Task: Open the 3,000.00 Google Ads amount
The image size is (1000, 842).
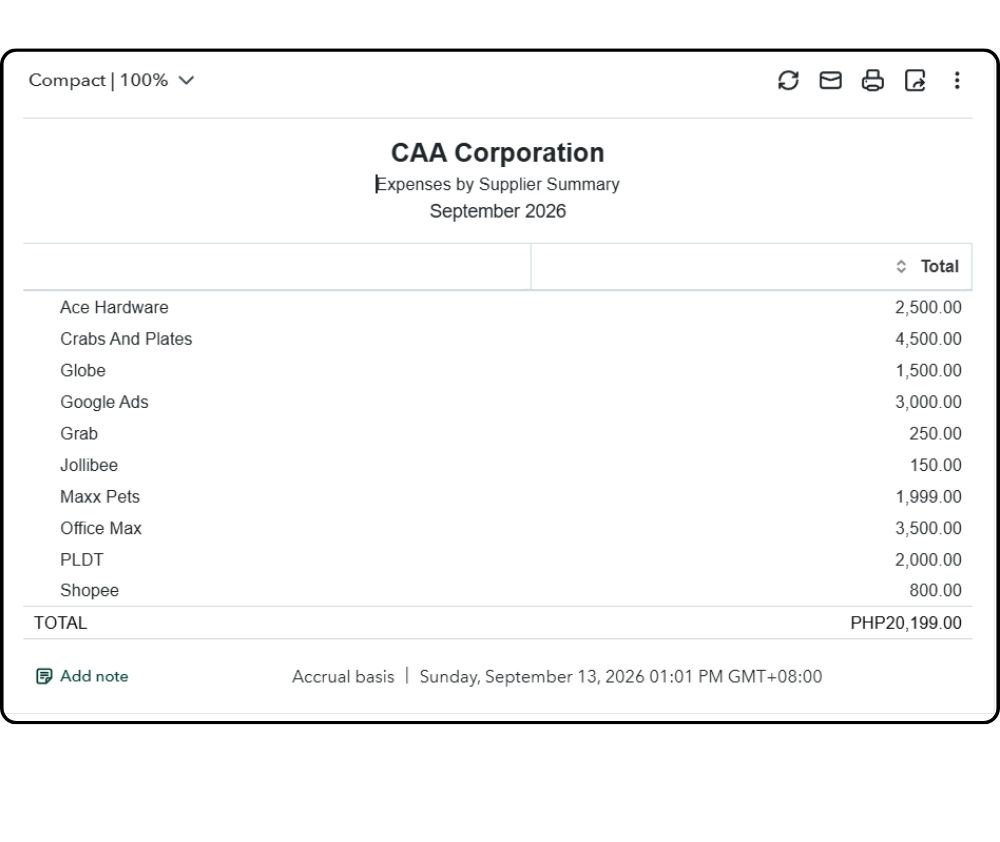Action: [928, 402]
